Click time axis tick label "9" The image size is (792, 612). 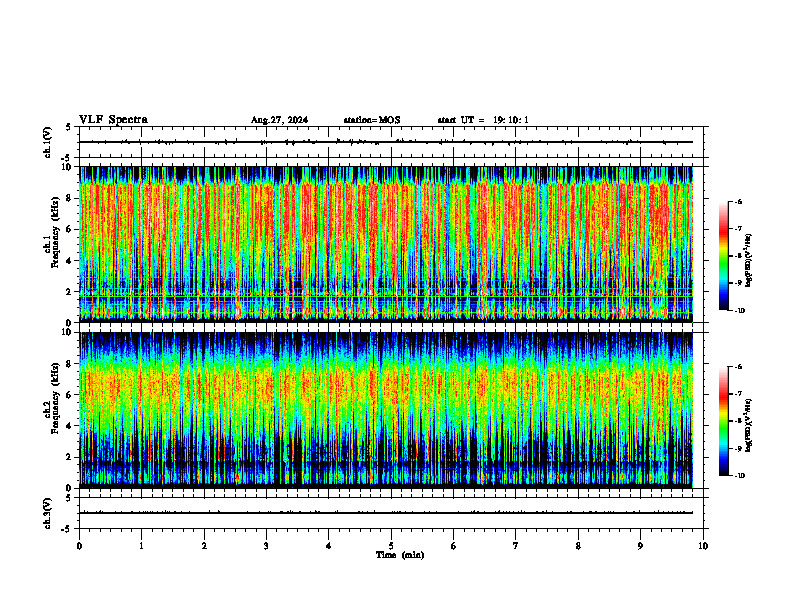640,546
